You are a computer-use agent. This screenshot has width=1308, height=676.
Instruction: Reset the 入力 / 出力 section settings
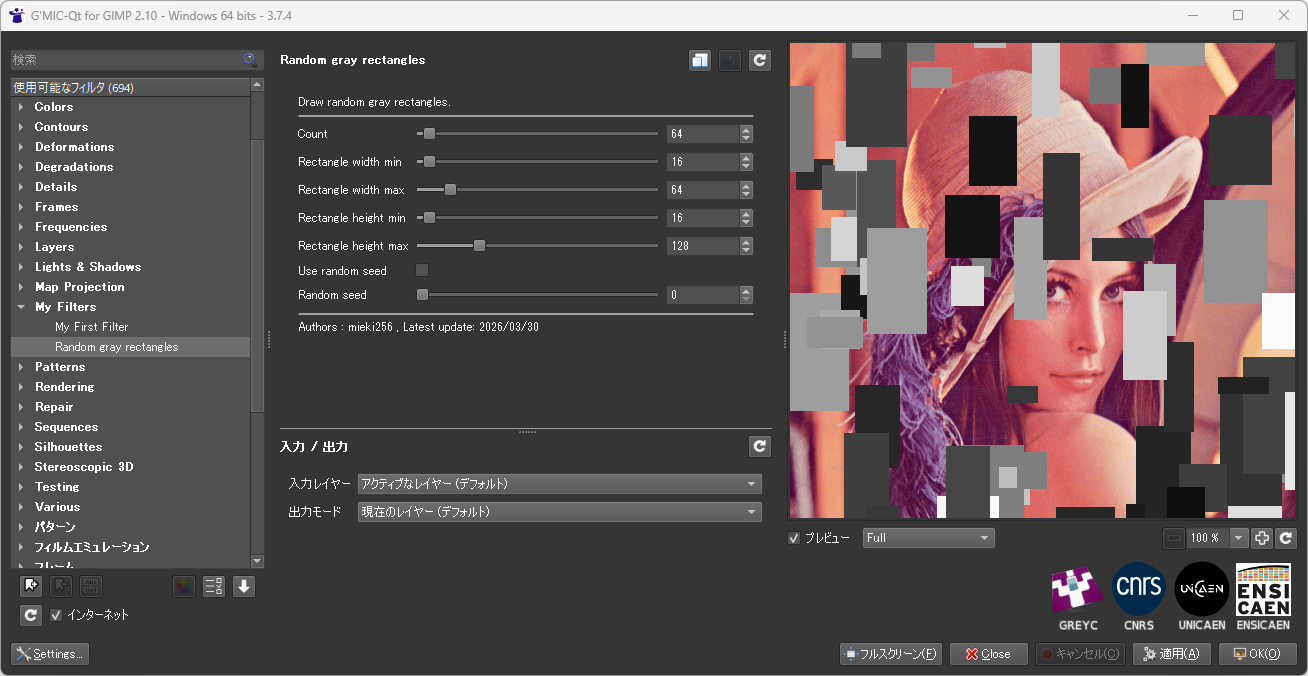[760, 447]
